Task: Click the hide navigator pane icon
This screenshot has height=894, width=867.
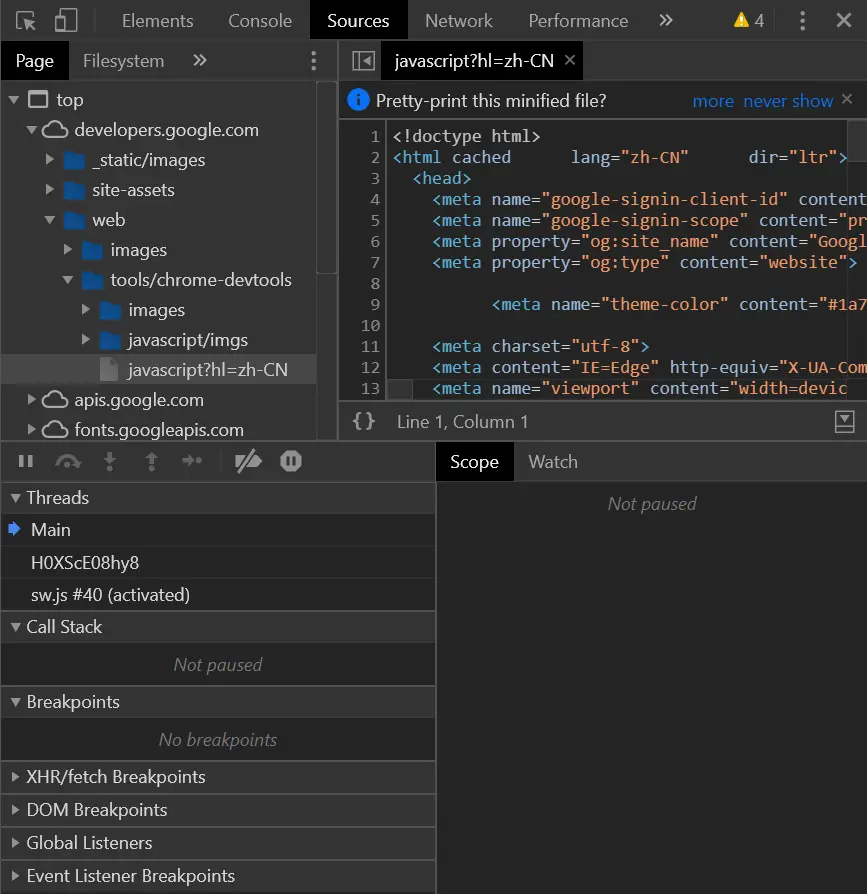Action: coord(364,61)
